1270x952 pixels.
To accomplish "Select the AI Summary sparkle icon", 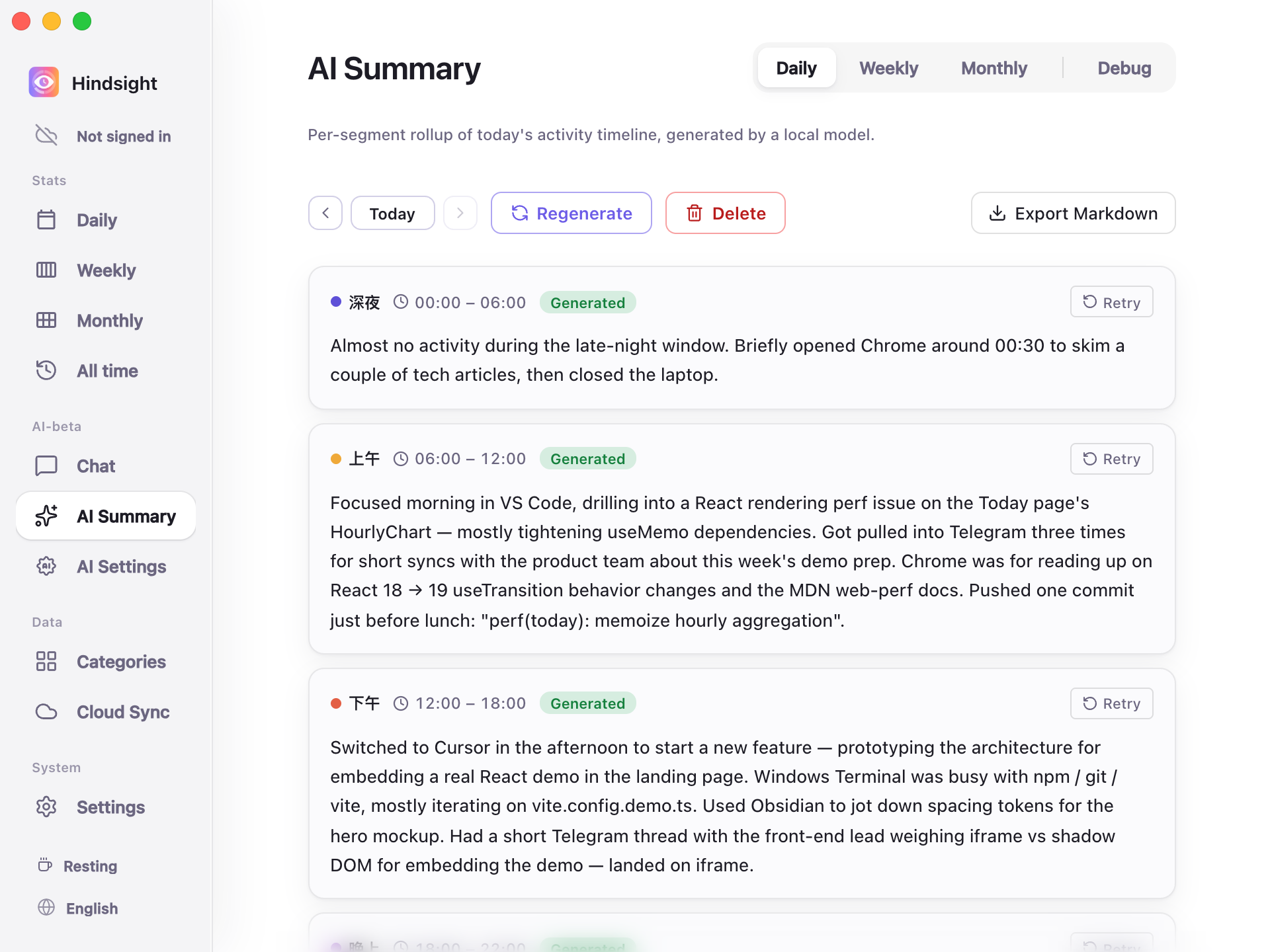I will (46, 516).
